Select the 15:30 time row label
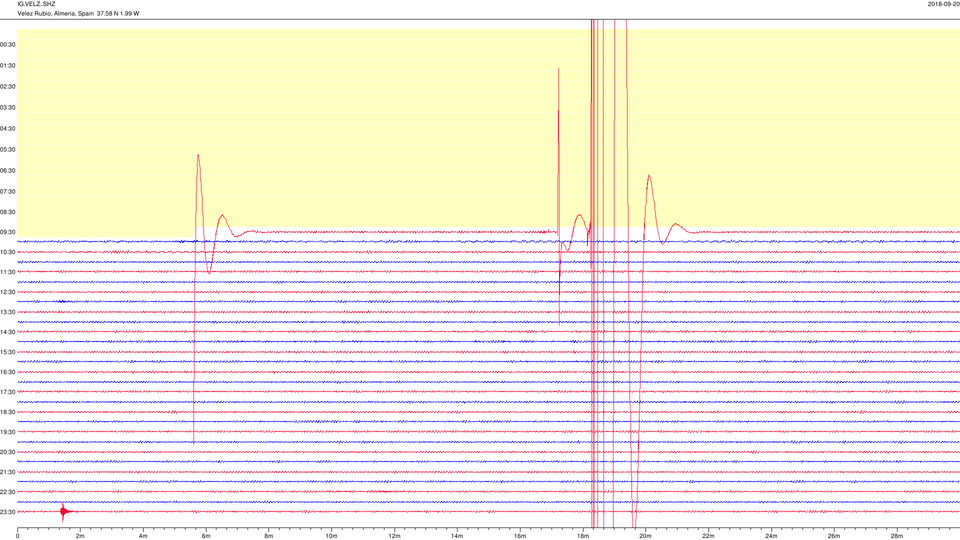This screenshot has width=960, height=540. 7,352
